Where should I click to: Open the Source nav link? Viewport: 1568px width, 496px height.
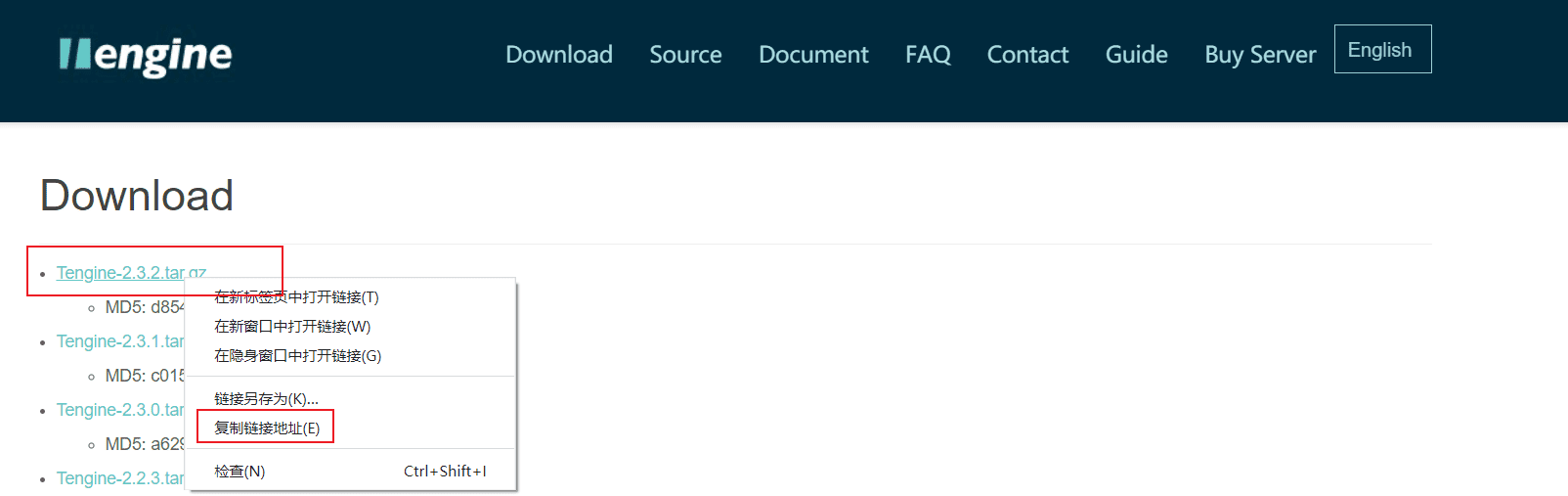coord(685,55)
